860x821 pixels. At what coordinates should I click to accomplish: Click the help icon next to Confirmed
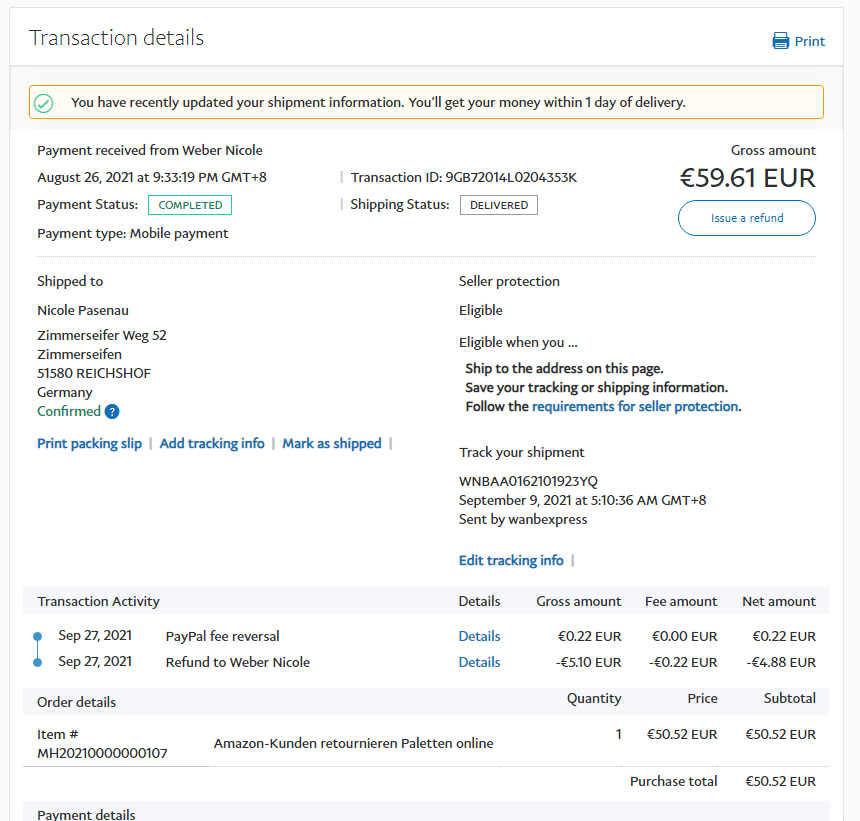click(x=112, y=412)
